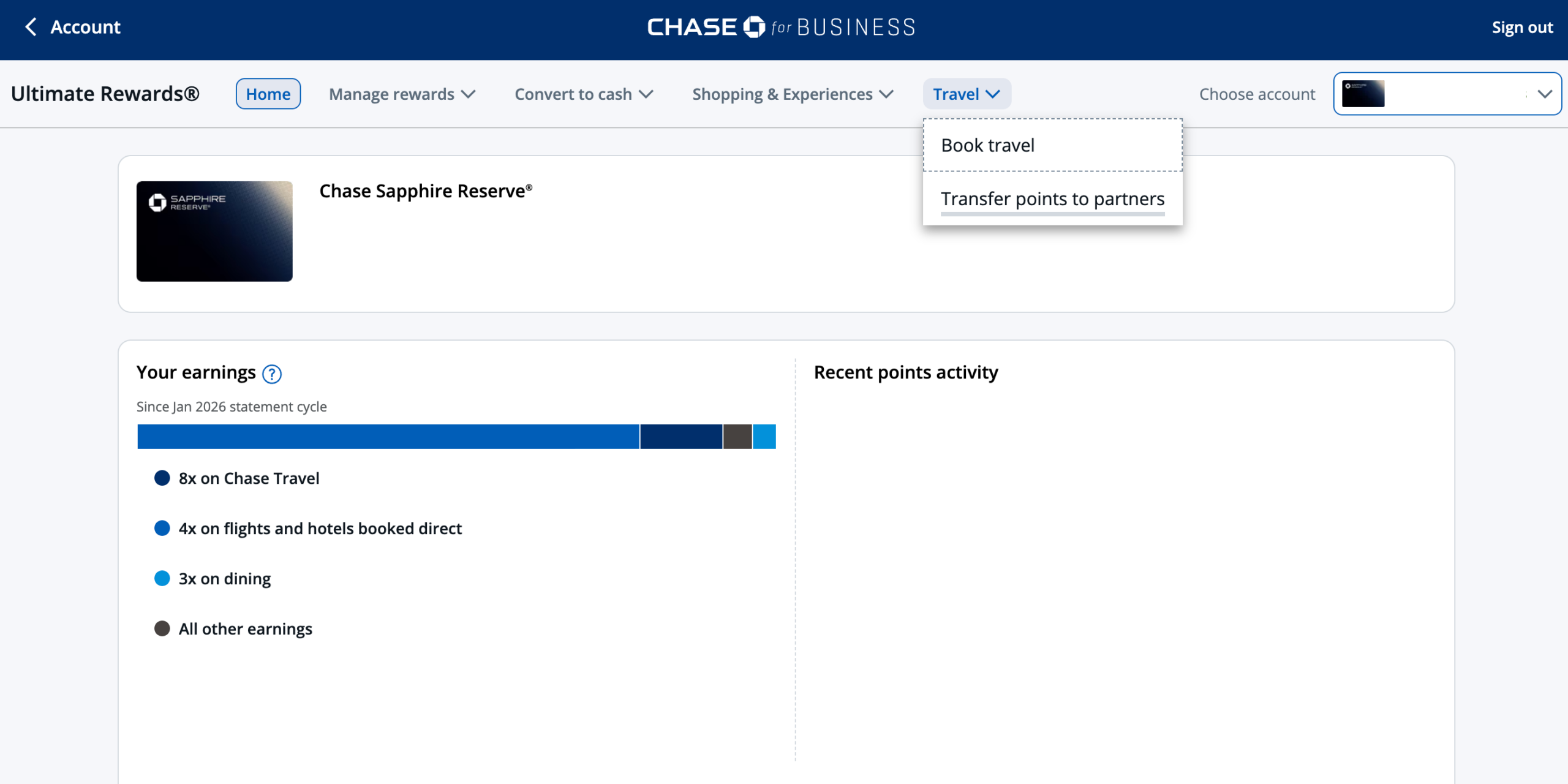Collapse the Travel dropdown menu
Screen dimensions: 1568x784
(967, 94)
